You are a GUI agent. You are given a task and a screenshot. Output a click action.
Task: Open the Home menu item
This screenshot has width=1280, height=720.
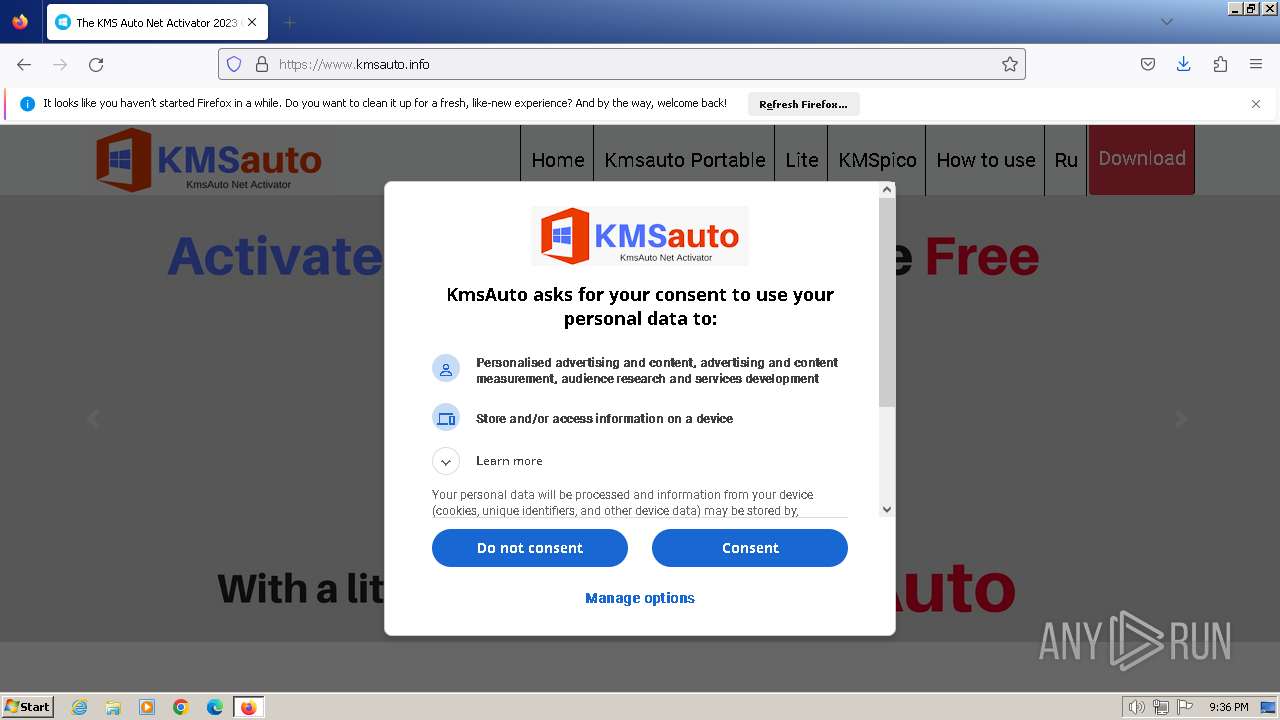coord(558,160)
